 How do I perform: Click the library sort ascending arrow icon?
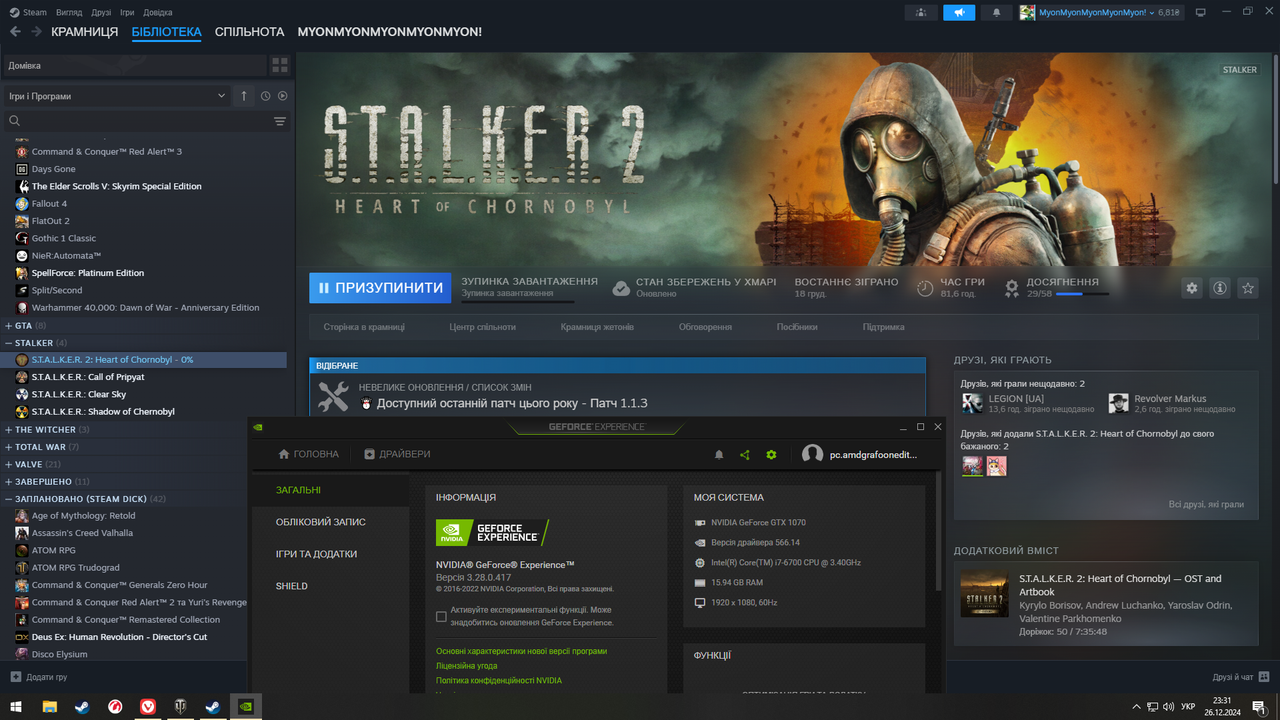244,96
